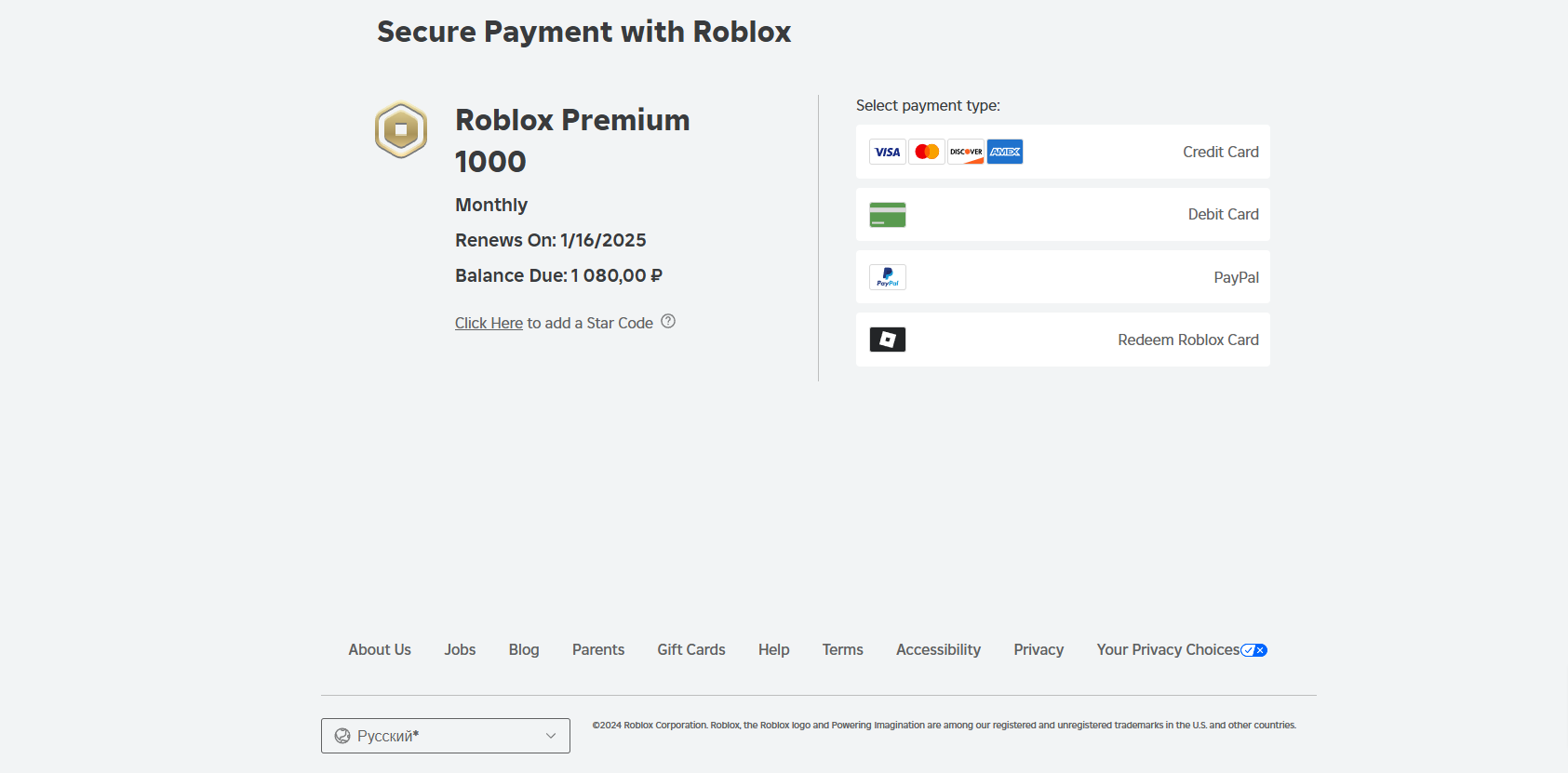Open Star Code help question mark
Screen dimensions: 1568x773
[668, 321]
